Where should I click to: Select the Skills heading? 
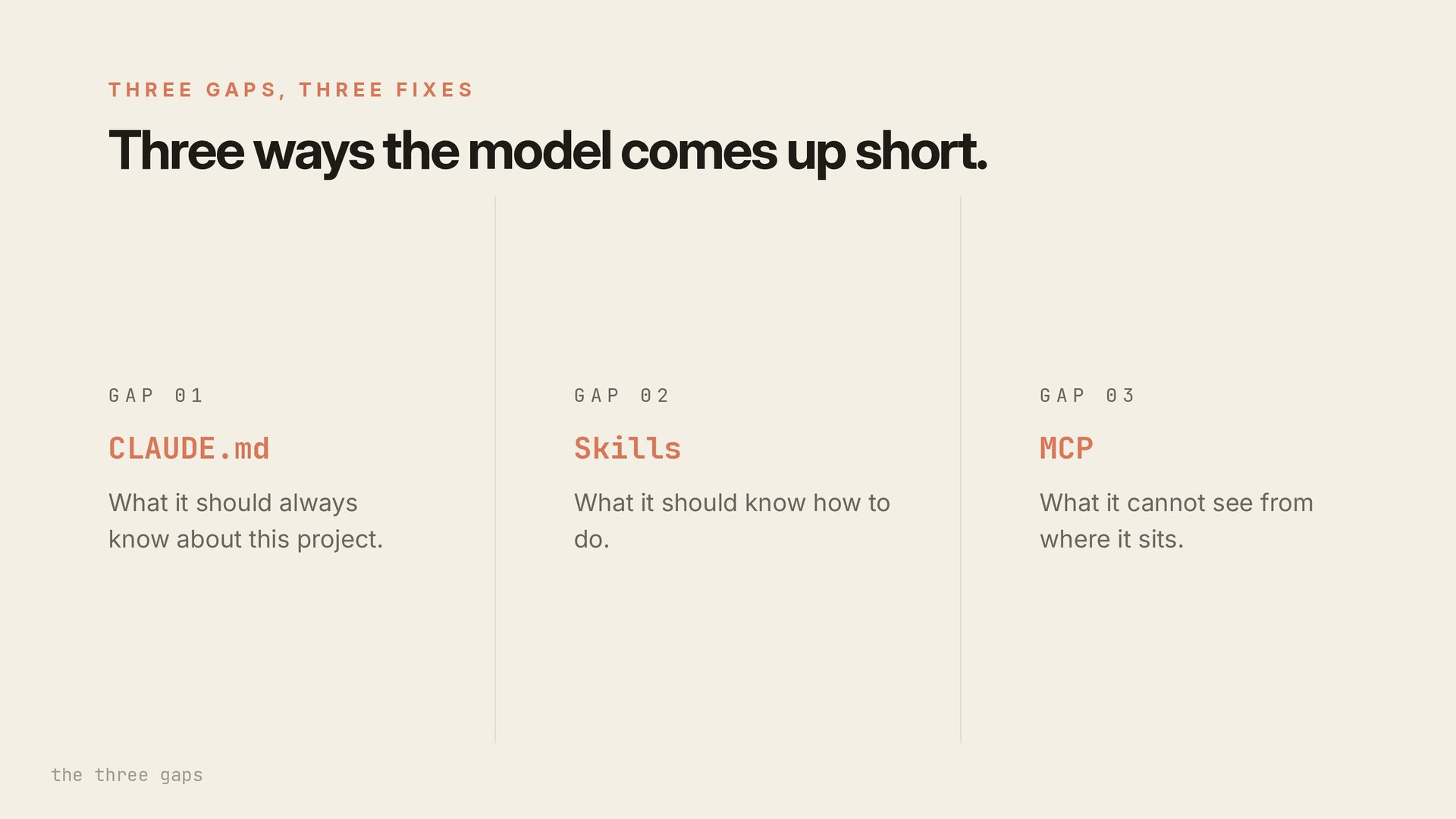(x=627, y=448)
